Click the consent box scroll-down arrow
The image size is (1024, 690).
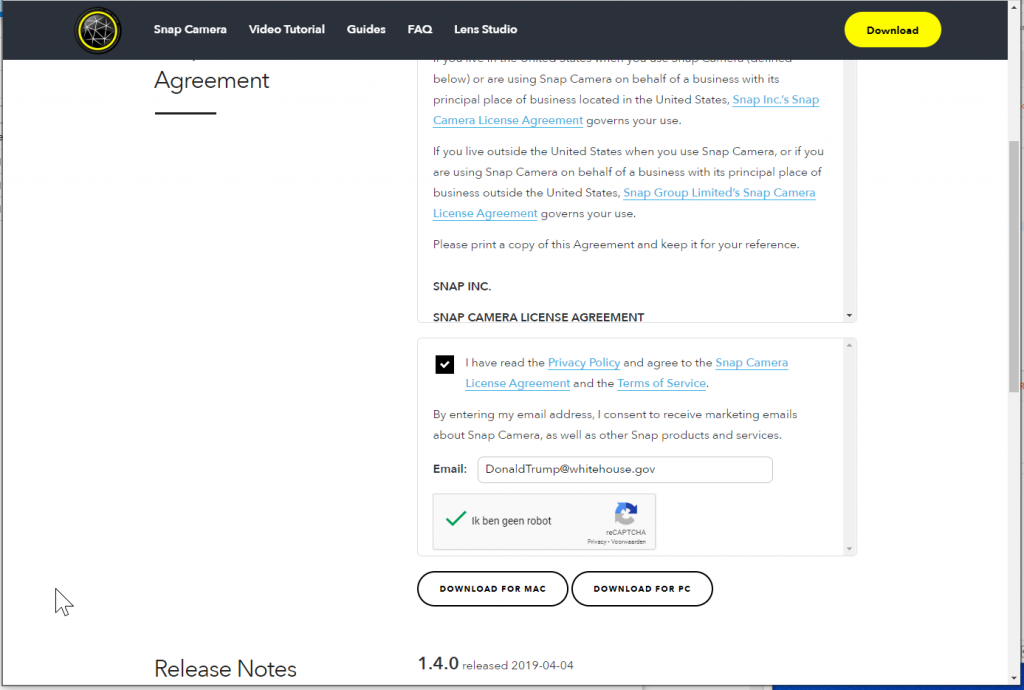click(849, 549)
